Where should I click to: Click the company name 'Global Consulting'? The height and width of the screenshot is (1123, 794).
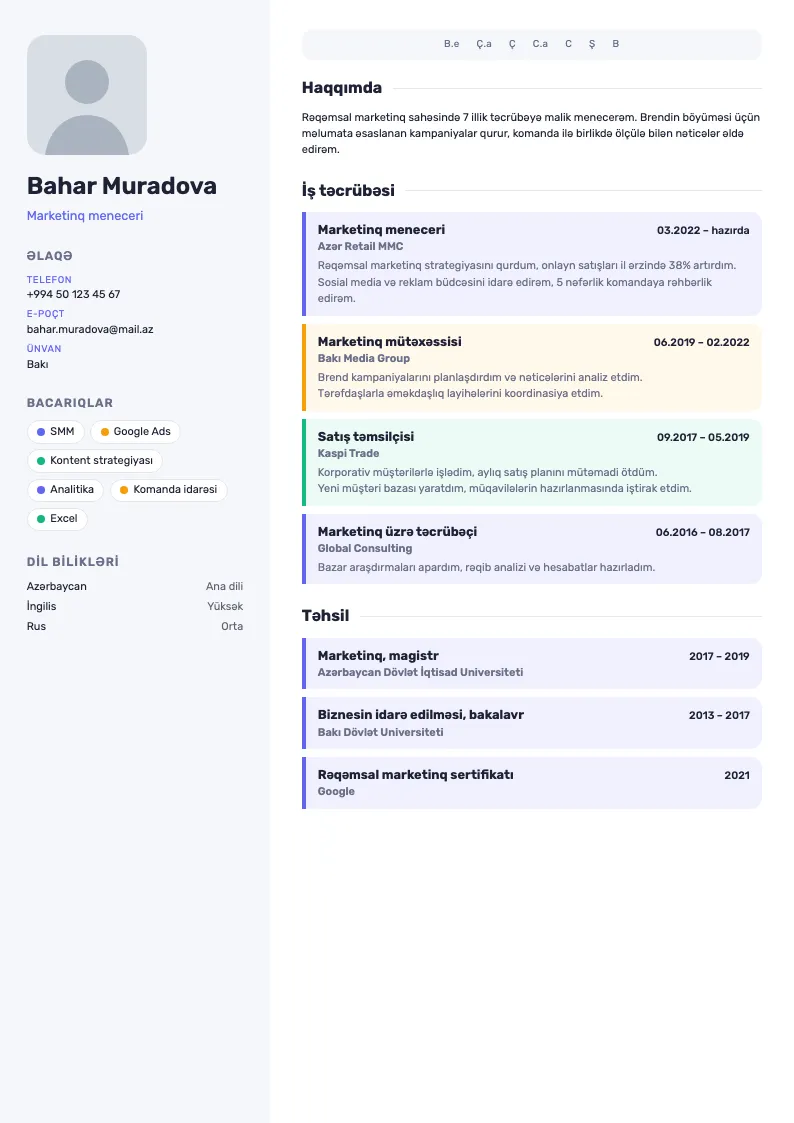tap(365, 549)
